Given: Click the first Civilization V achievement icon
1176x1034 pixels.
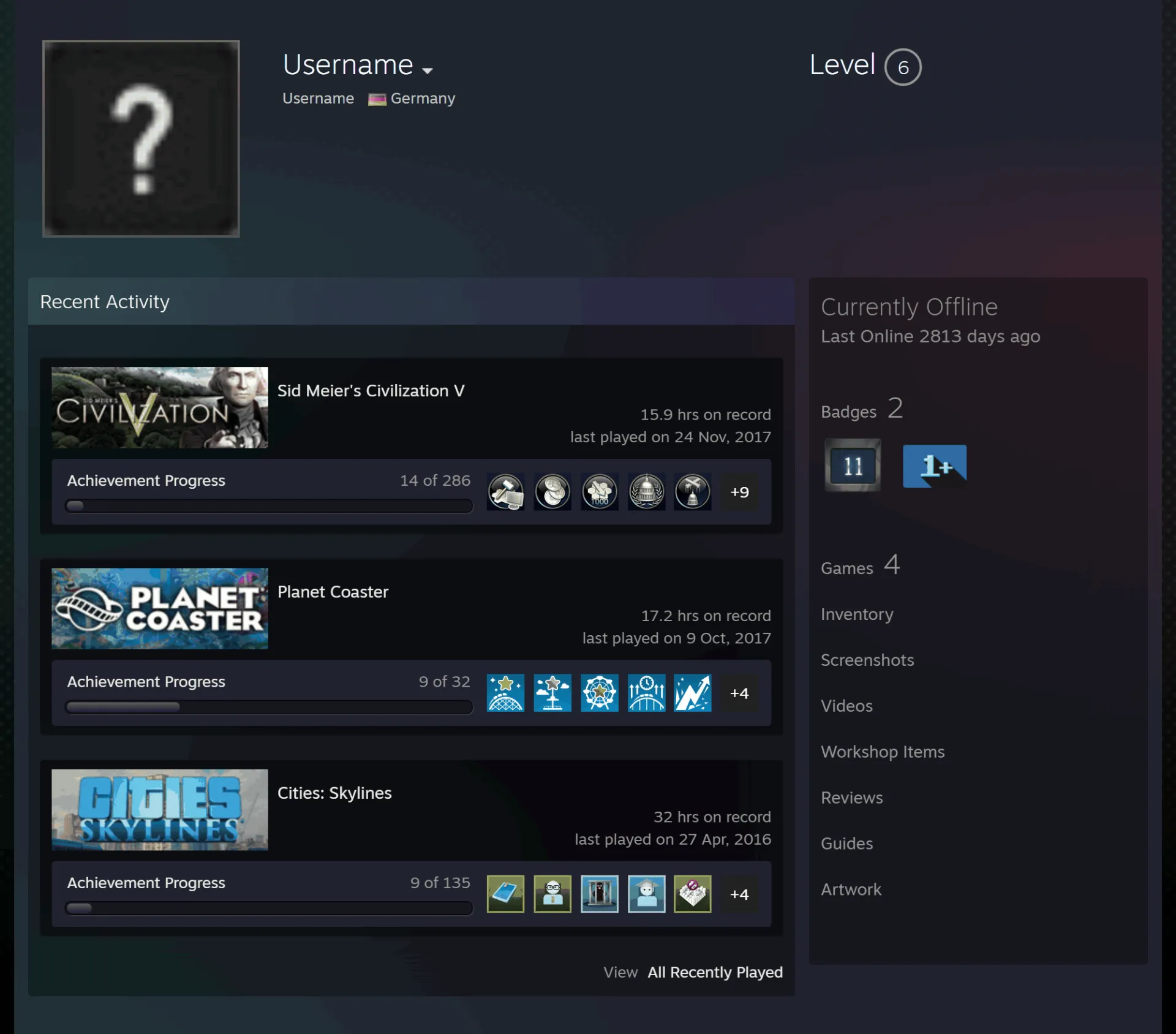Looking at the screenshot, I should coord(505,492).
